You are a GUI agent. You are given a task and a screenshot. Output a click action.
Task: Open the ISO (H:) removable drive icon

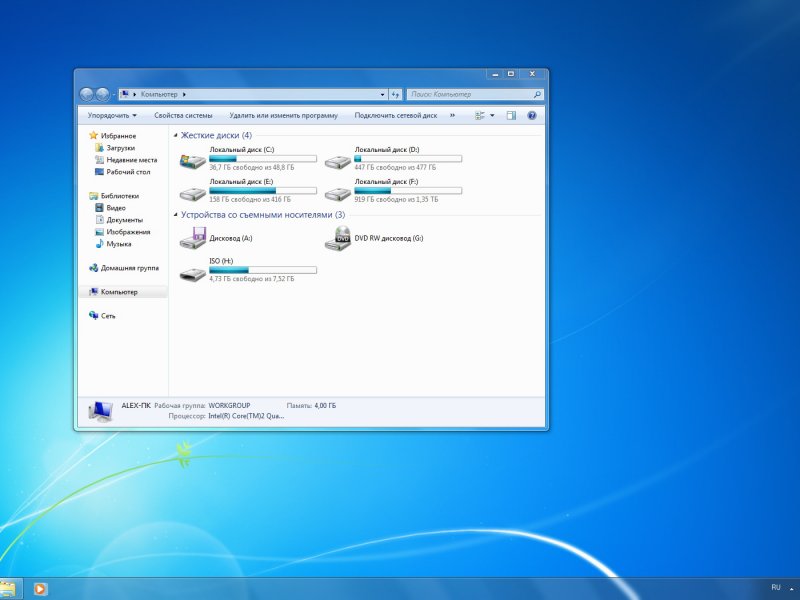[x=192, y=274]
